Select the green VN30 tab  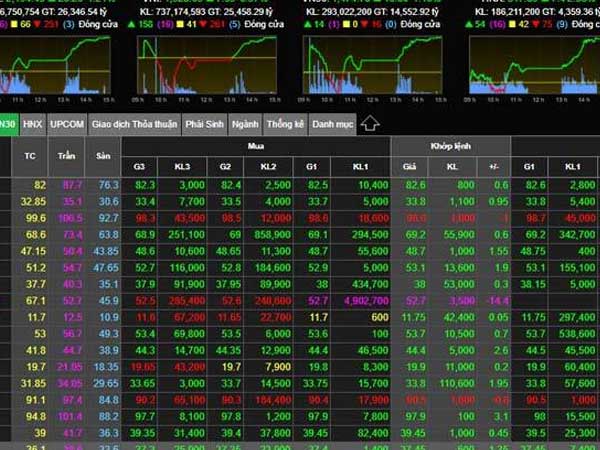click(8, 124)
